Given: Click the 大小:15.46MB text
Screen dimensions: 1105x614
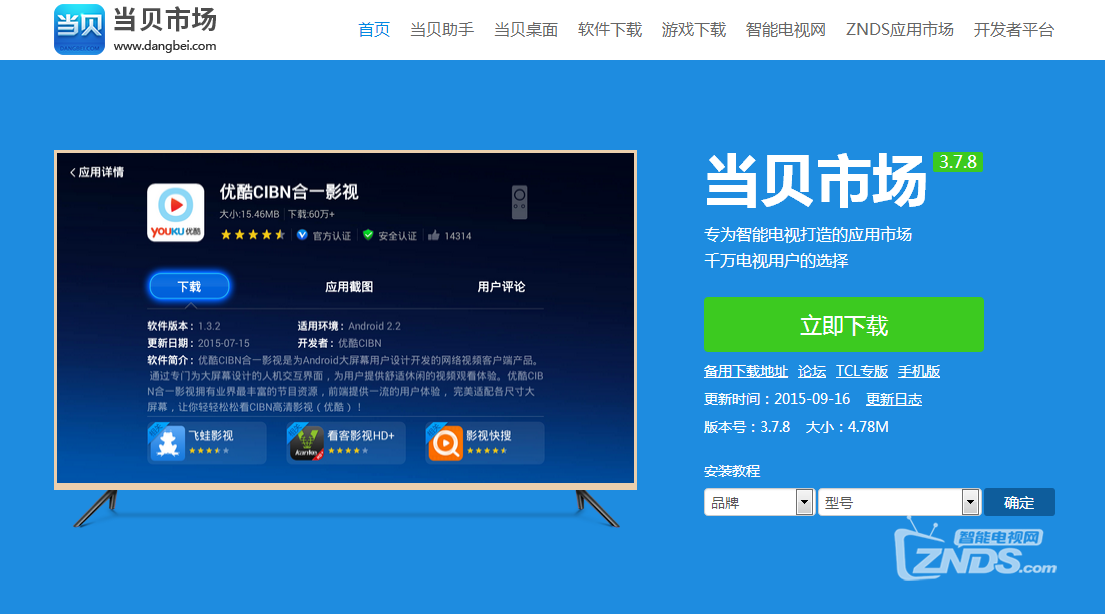Looking at the screenshot, I should (x=249, y=214).
